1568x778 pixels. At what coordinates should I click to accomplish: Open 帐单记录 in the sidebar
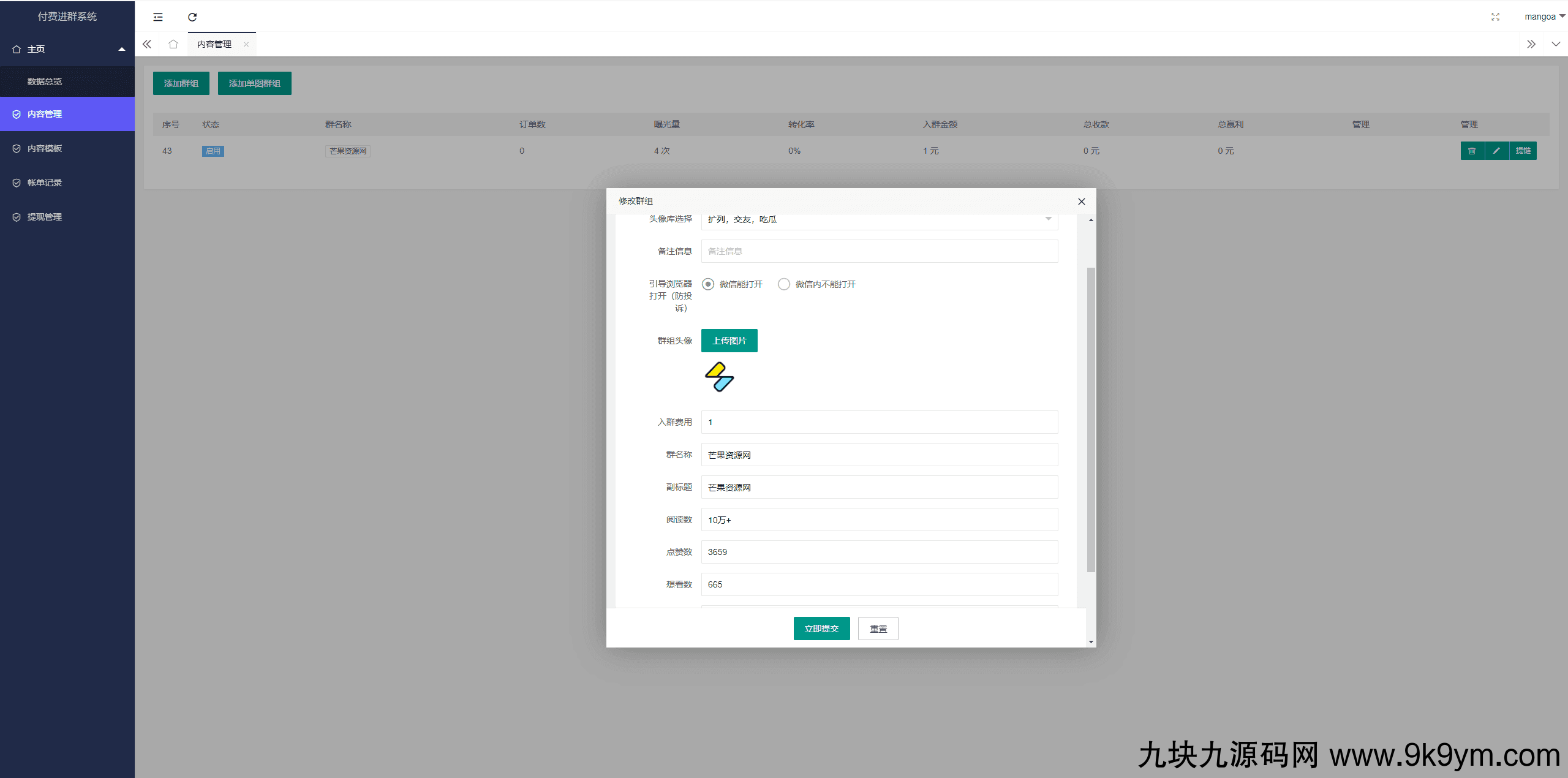[x=67, y=183]
